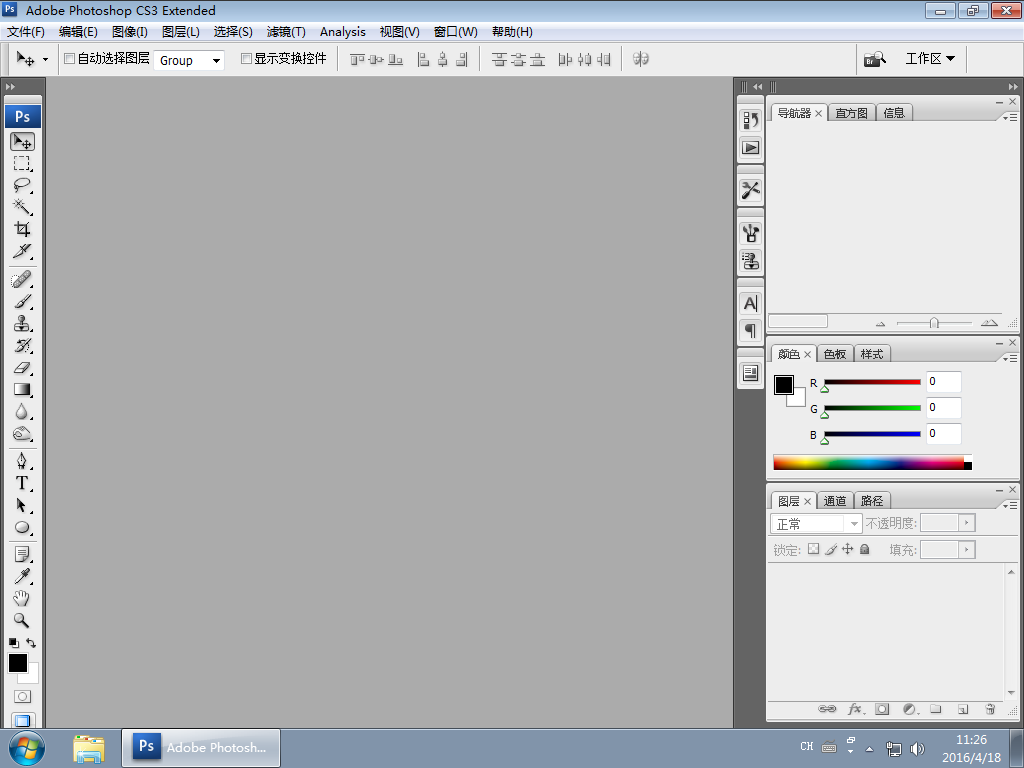Enable 自动选择图层 checkbox
Screen dimensions: 1024x768
point(70,59)
